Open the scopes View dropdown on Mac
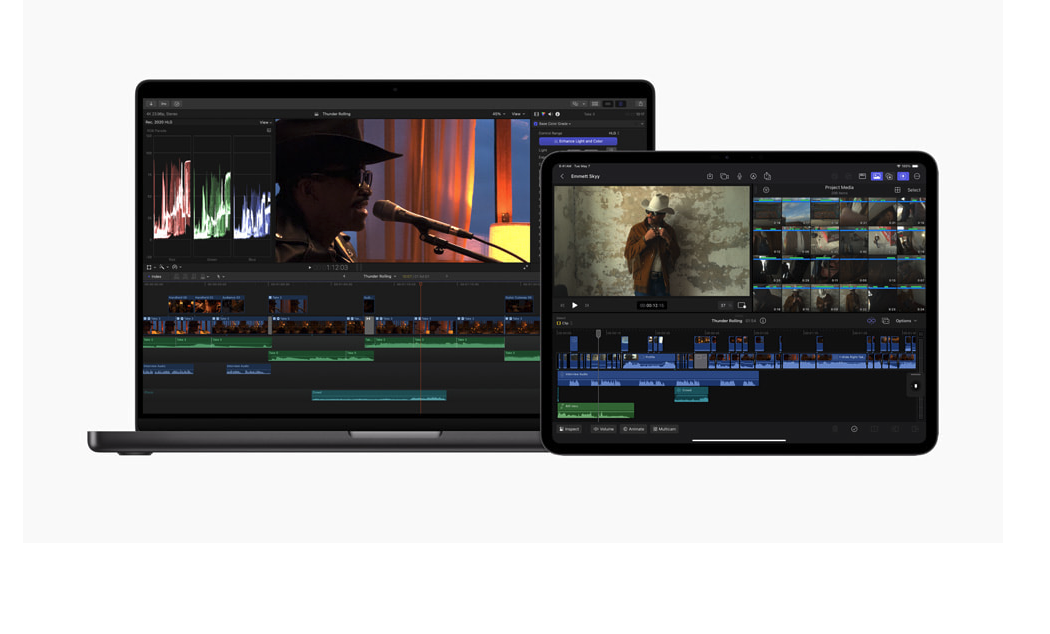The image size is (1050, 634). (265, 123)
